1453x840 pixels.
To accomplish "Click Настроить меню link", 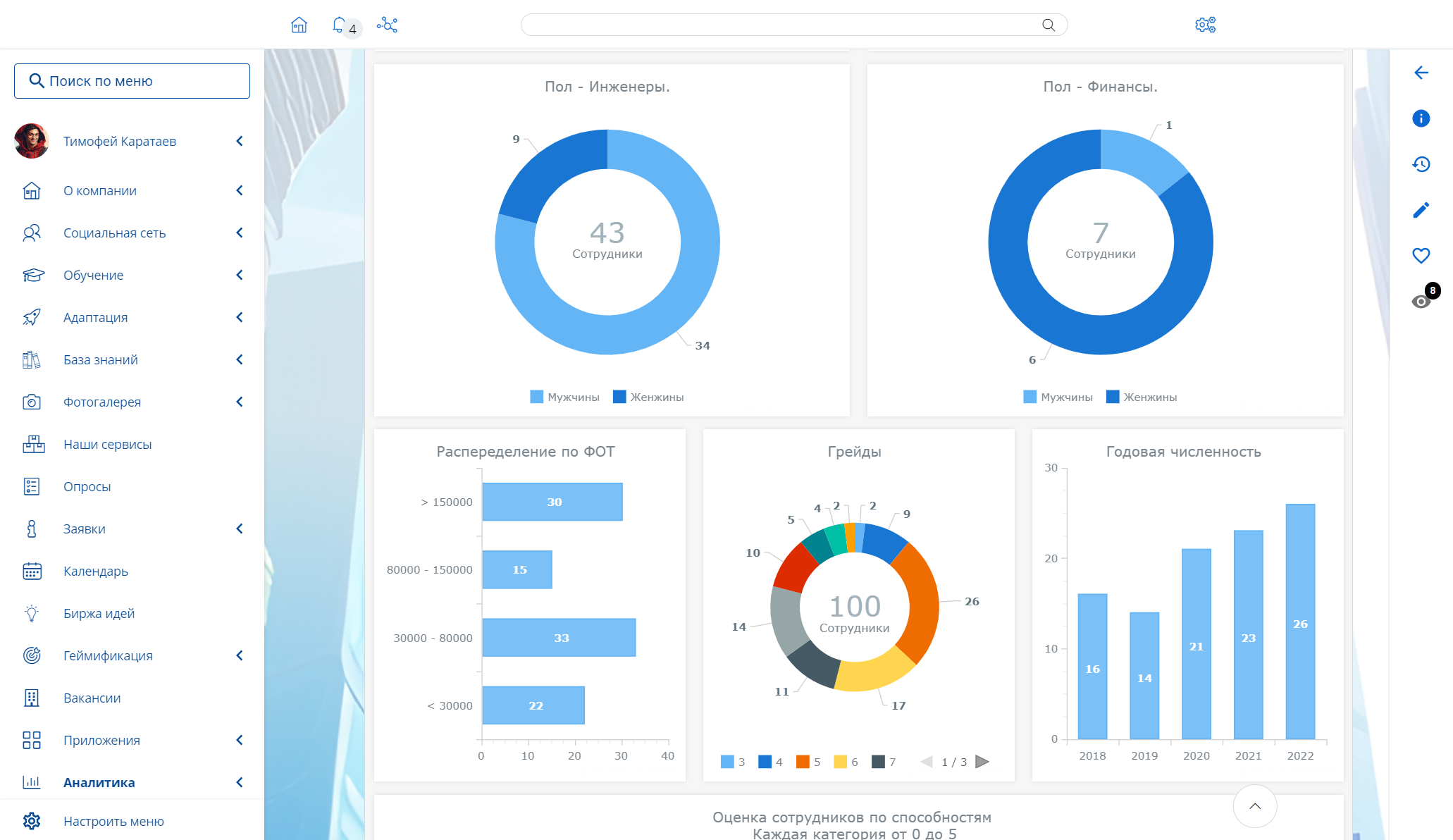I will (113, 821).
